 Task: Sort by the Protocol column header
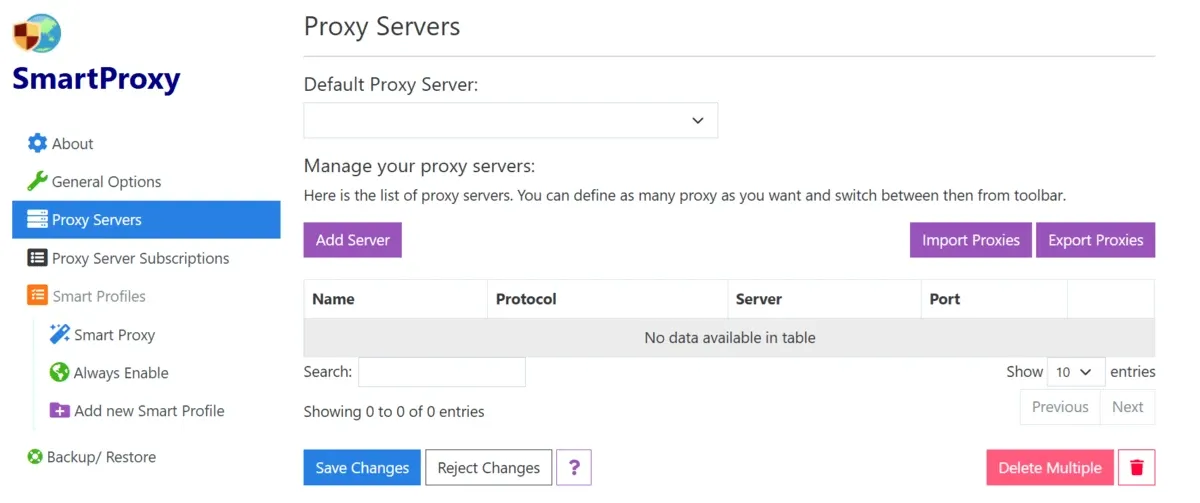608,299
